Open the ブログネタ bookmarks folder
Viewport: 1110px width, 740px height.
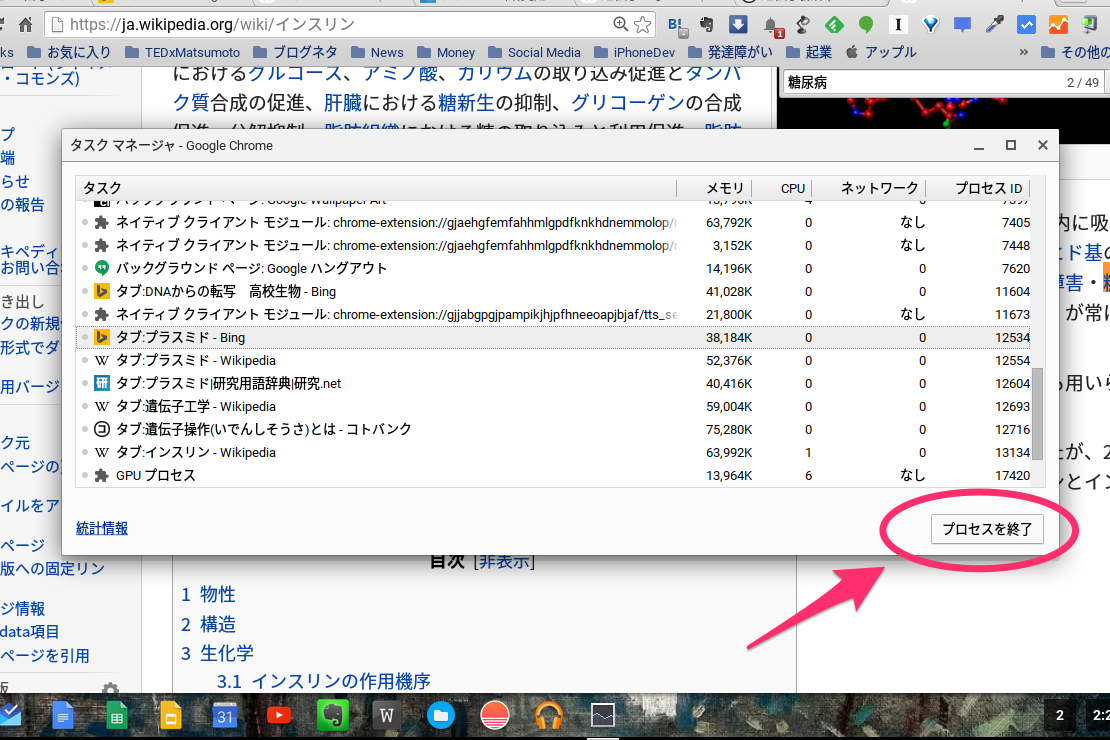(x=294, y=52)
